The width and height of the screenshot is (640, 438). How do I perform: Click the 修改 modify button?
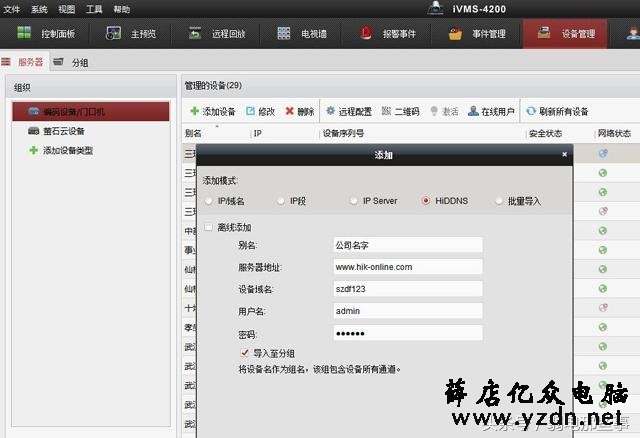(261, 111)
